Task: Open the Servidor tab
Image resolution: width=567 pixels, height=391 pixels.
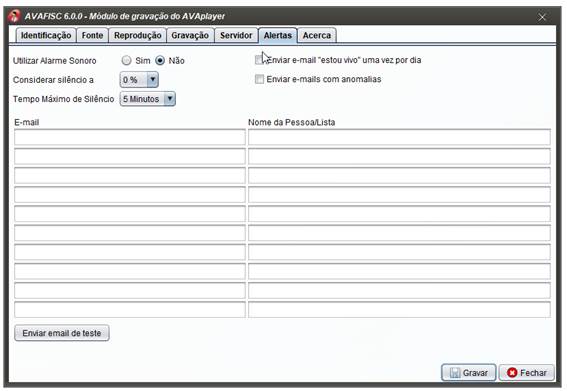Action: 236,35
